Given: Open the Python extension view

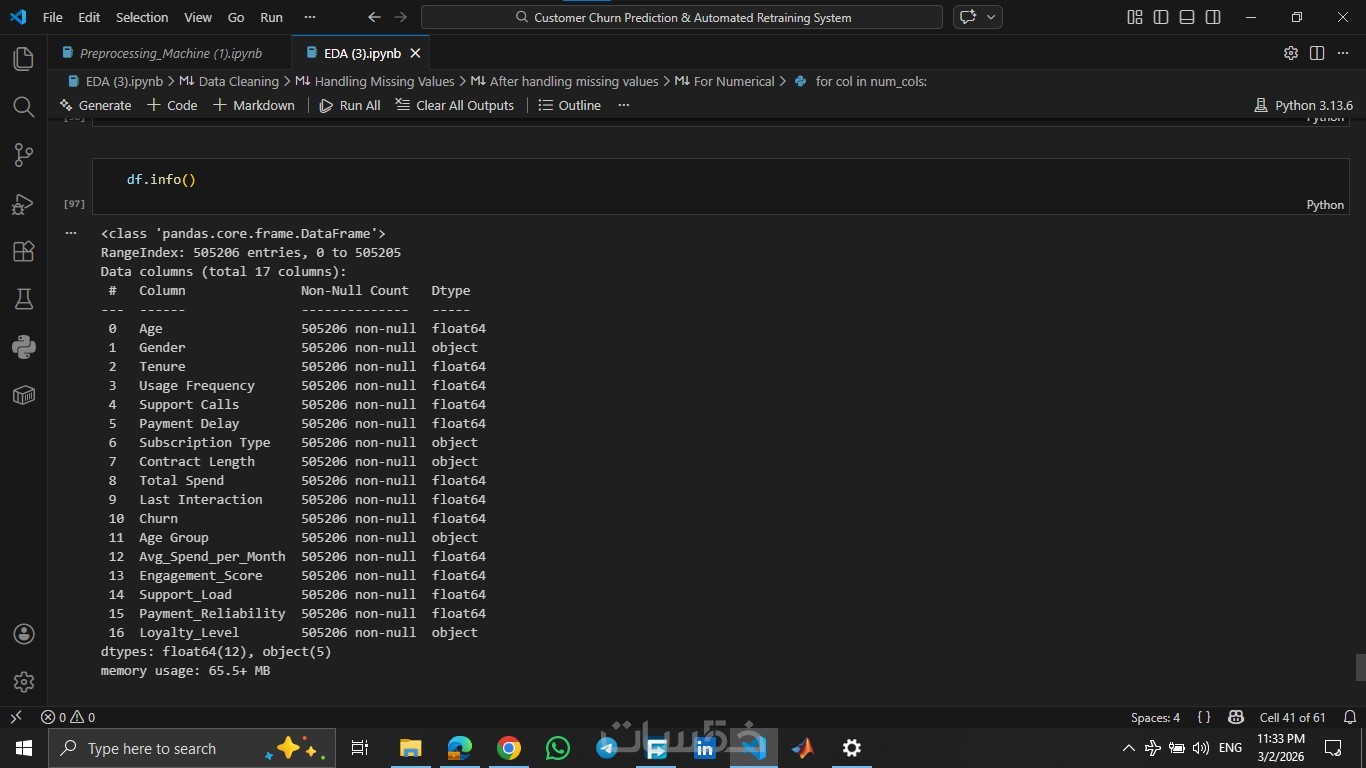Looking at the screenshot, I should (24, 347).
